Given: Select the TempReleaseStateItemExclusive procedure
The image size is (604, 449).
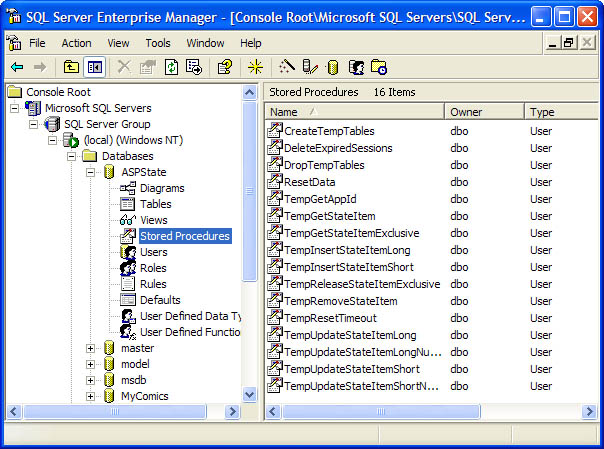Looking at the screenshot, I should pyautogui.click(x=362, y=284).
